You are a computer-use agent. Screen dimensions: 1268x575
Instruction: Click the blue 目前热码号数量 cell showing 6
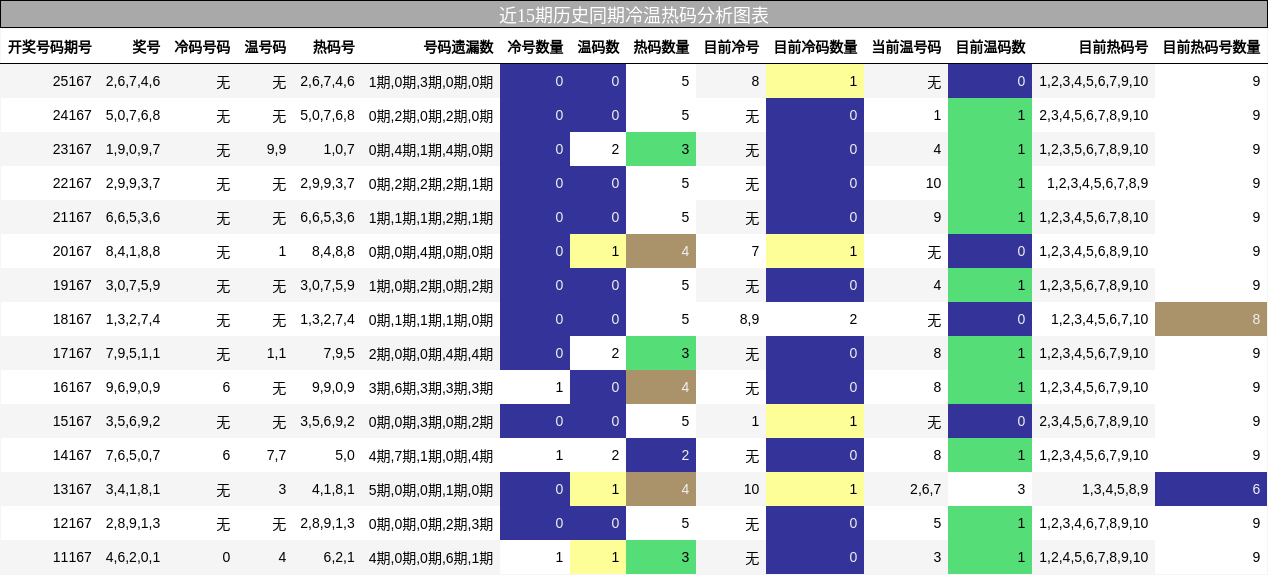pyautogui.click(x=1211, y=489)
